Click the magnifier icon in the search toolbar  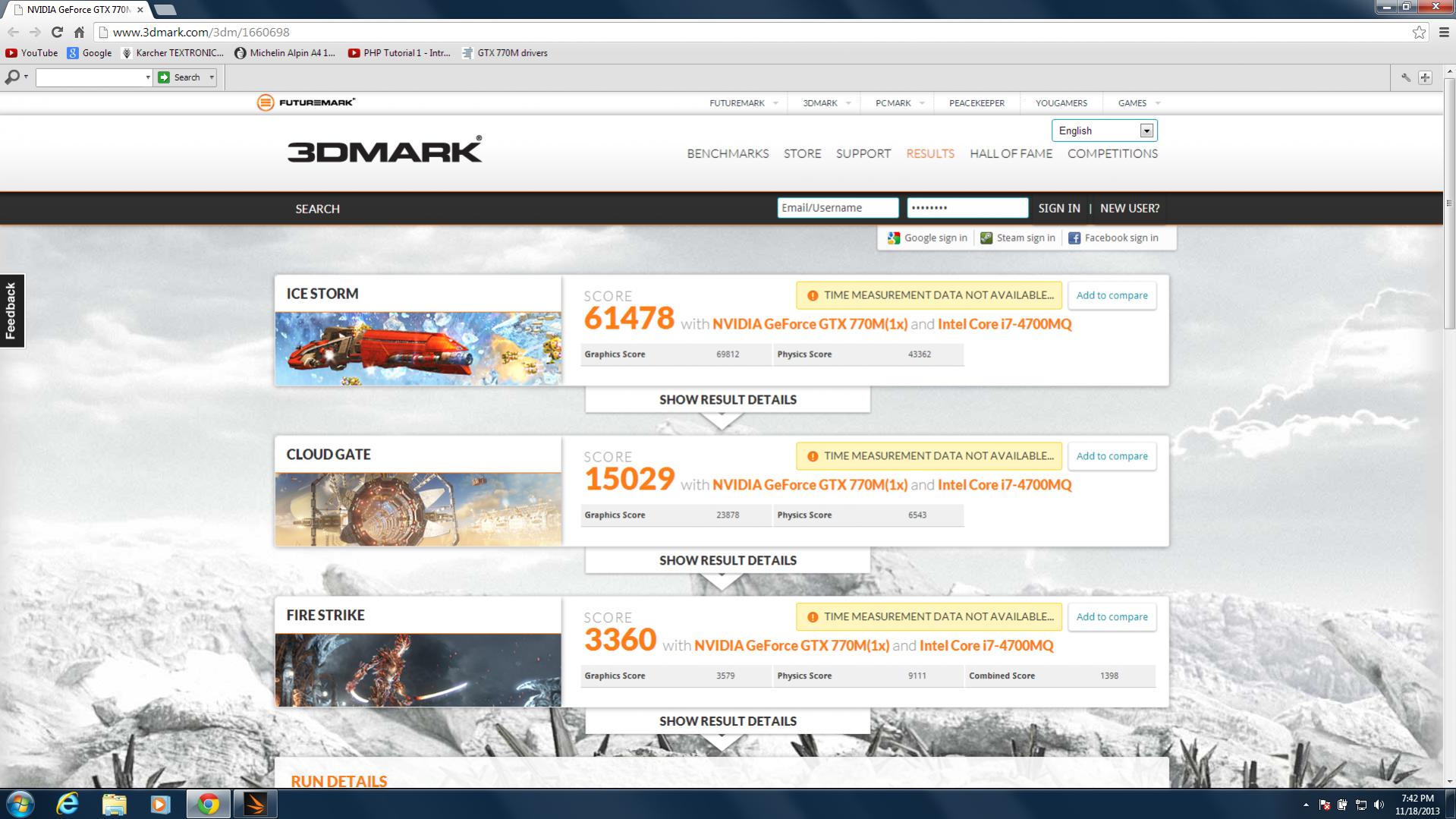pos(13,77)
